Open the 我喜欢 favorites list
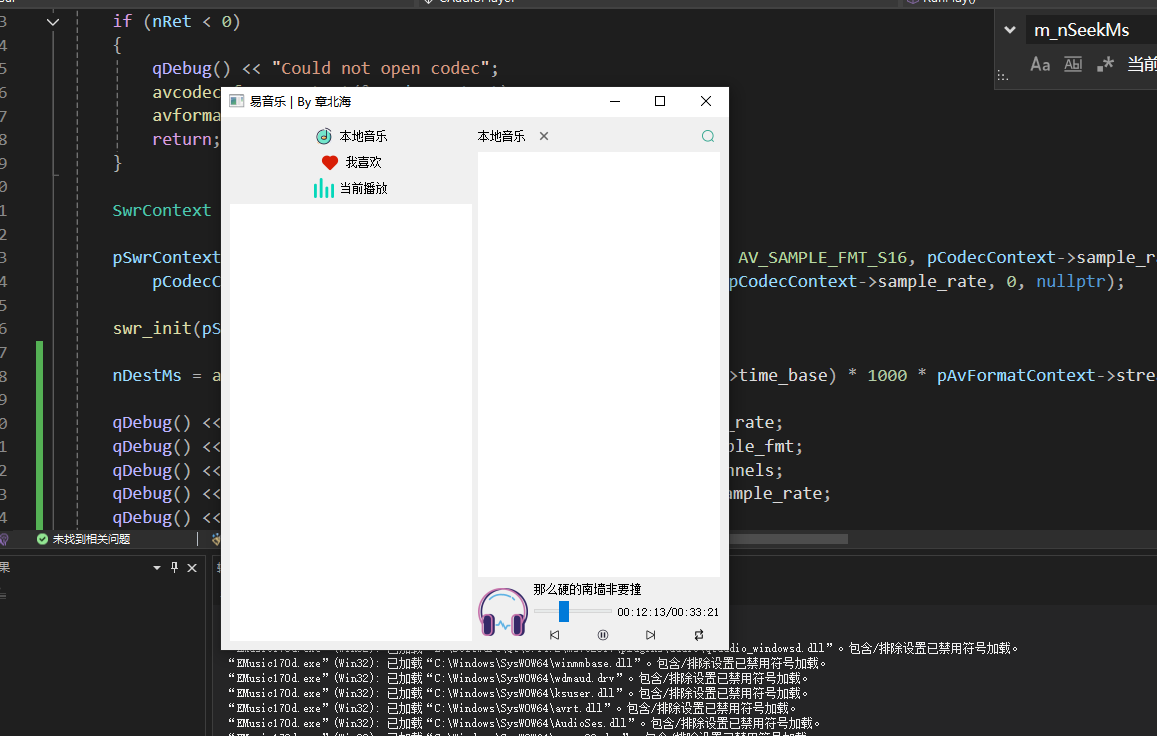Screen dimensions: 1157x736 351,162
